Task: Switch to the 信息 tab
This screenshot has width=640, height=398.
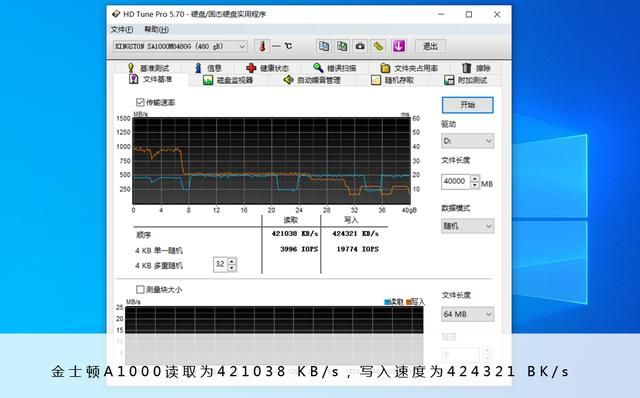Action: (209, 68)
